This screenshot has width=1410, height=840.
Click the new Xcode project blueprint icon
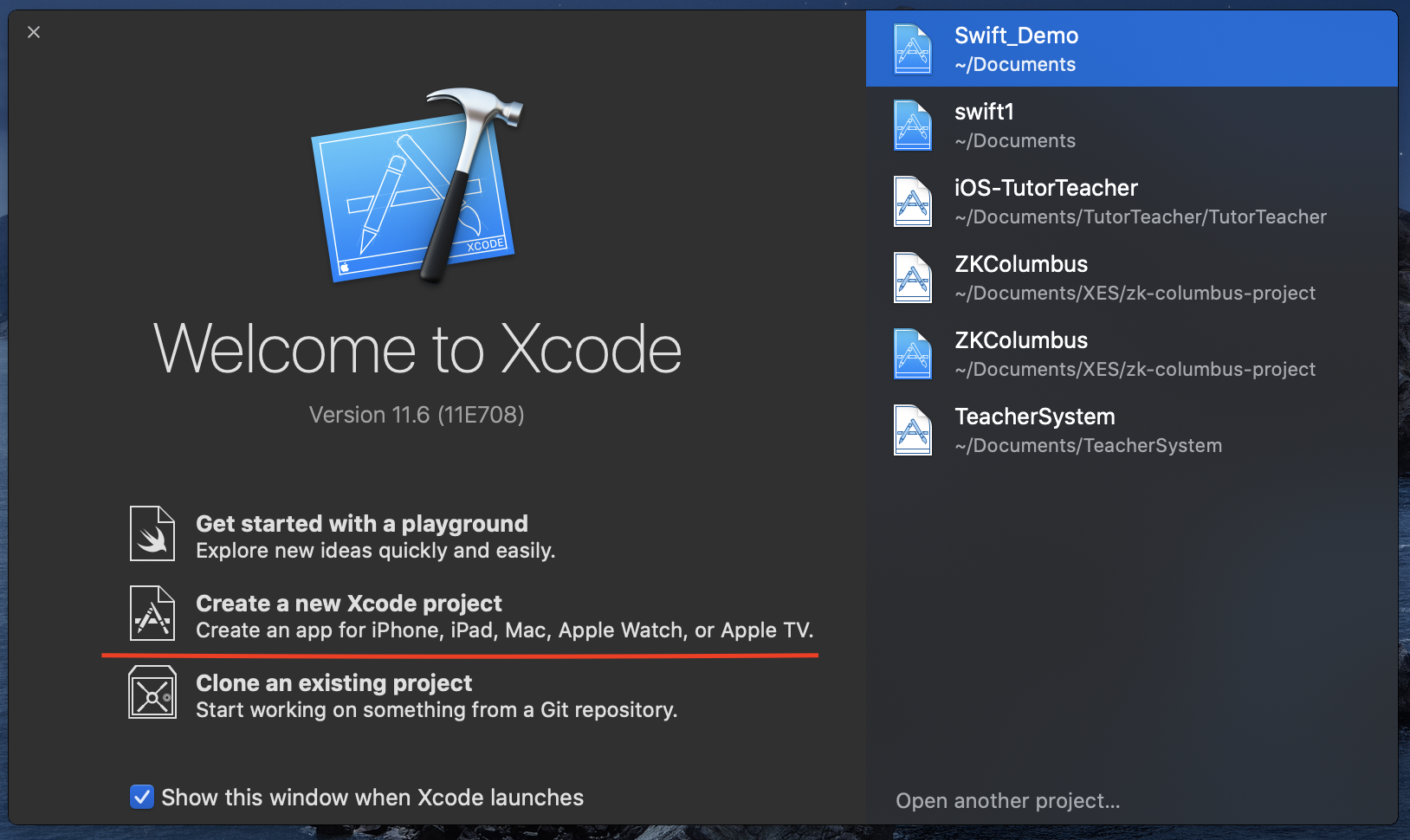[152, 613]
